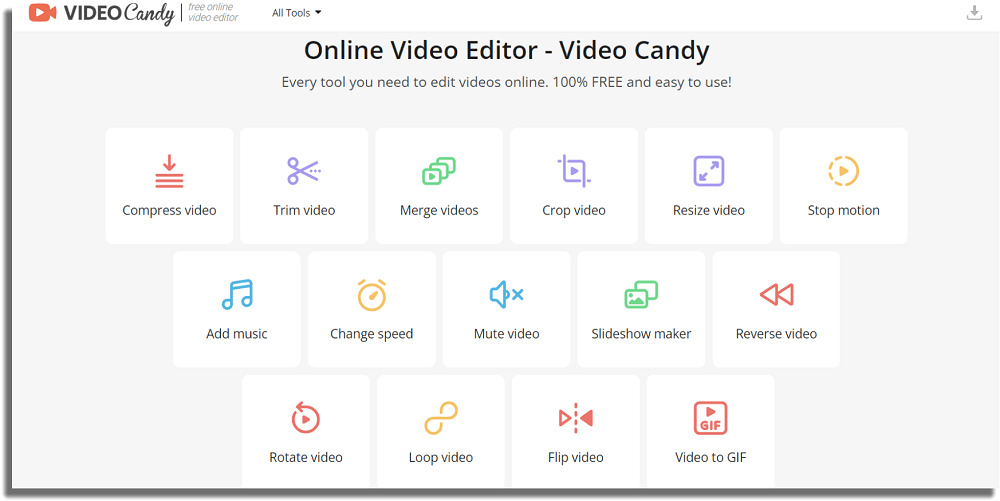The height and width of the screenshot is (501, 1000).
Task: Click the Change speed stopwatch icon
Action: click(x=372, y=294)
